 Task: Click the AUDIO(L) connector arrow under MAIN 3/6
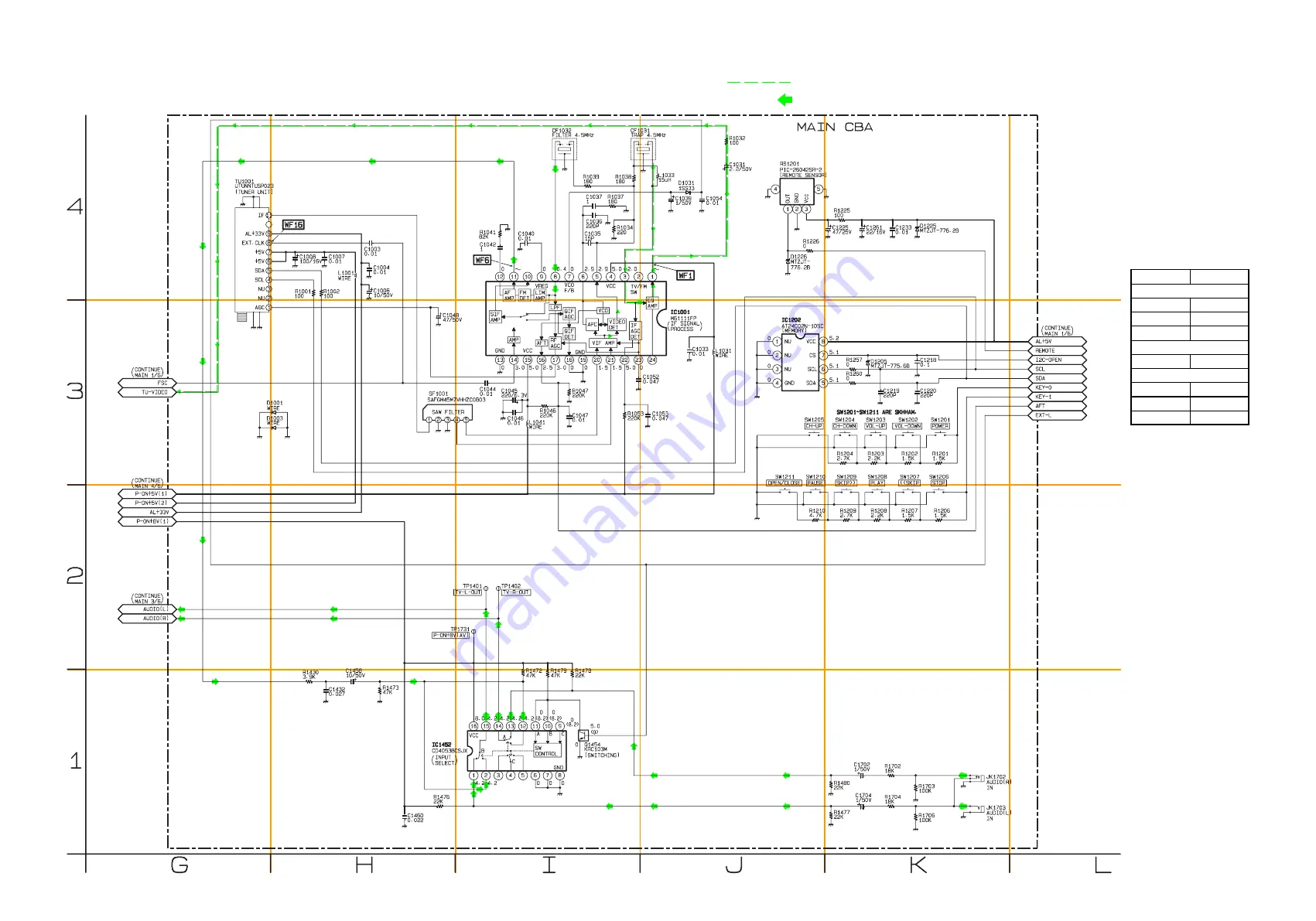click(148, 609)
